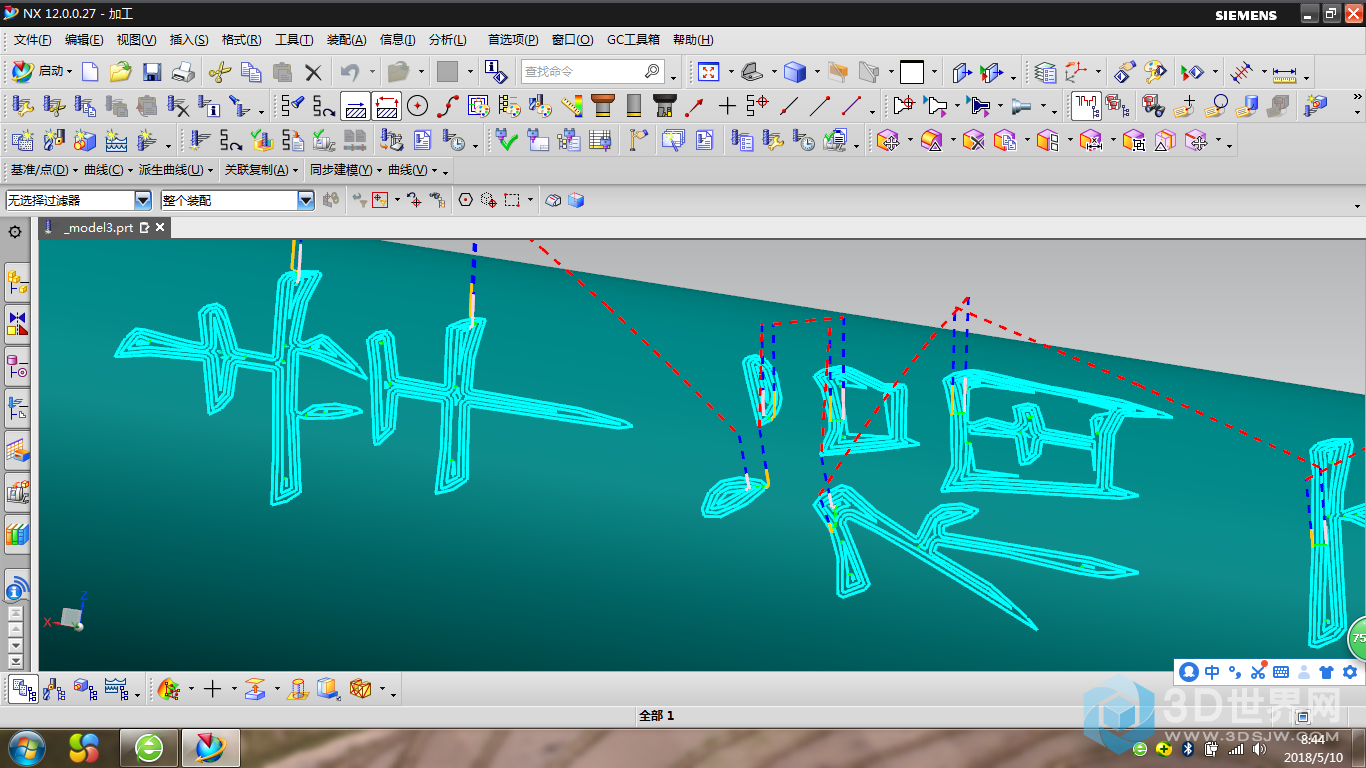Image resolution: width=1366 pixels, height=768 pixels.
Task: Click the Copy icon in the toolbar
Action: [x=251, y=72]
